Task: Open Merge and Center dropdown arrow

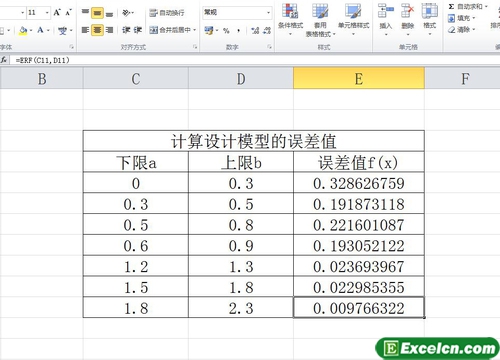Action: (194, 30)
